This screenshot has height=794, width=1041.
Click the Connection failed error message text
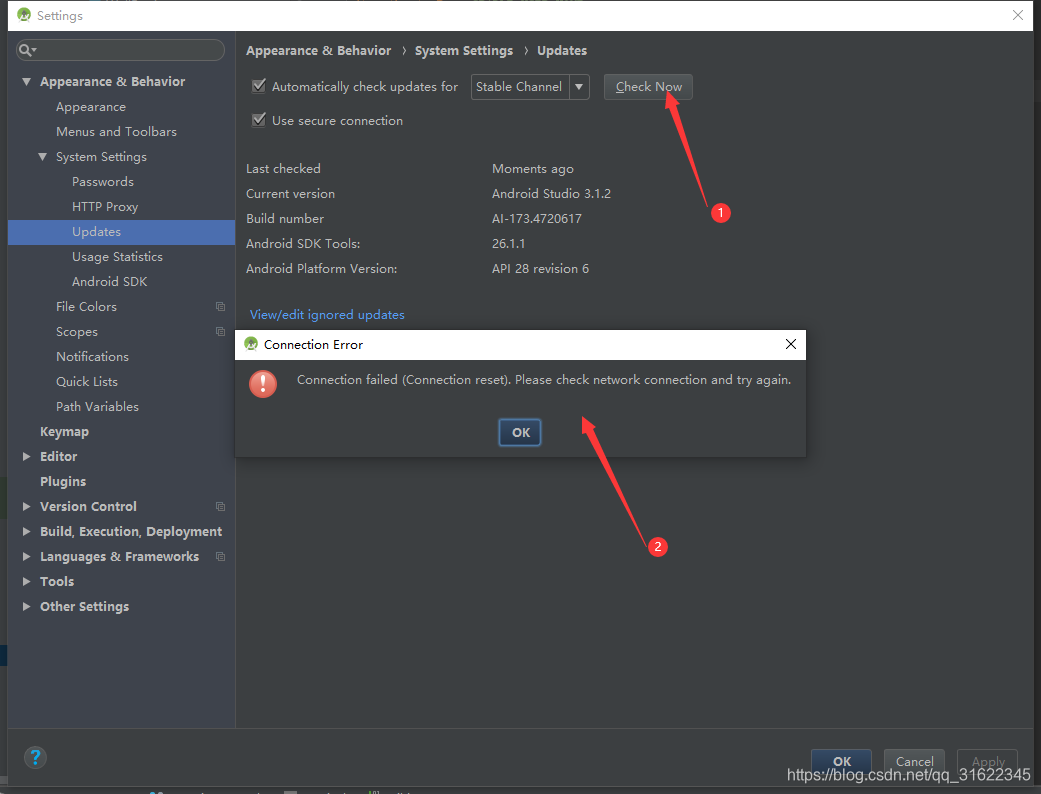coord(544,380)
